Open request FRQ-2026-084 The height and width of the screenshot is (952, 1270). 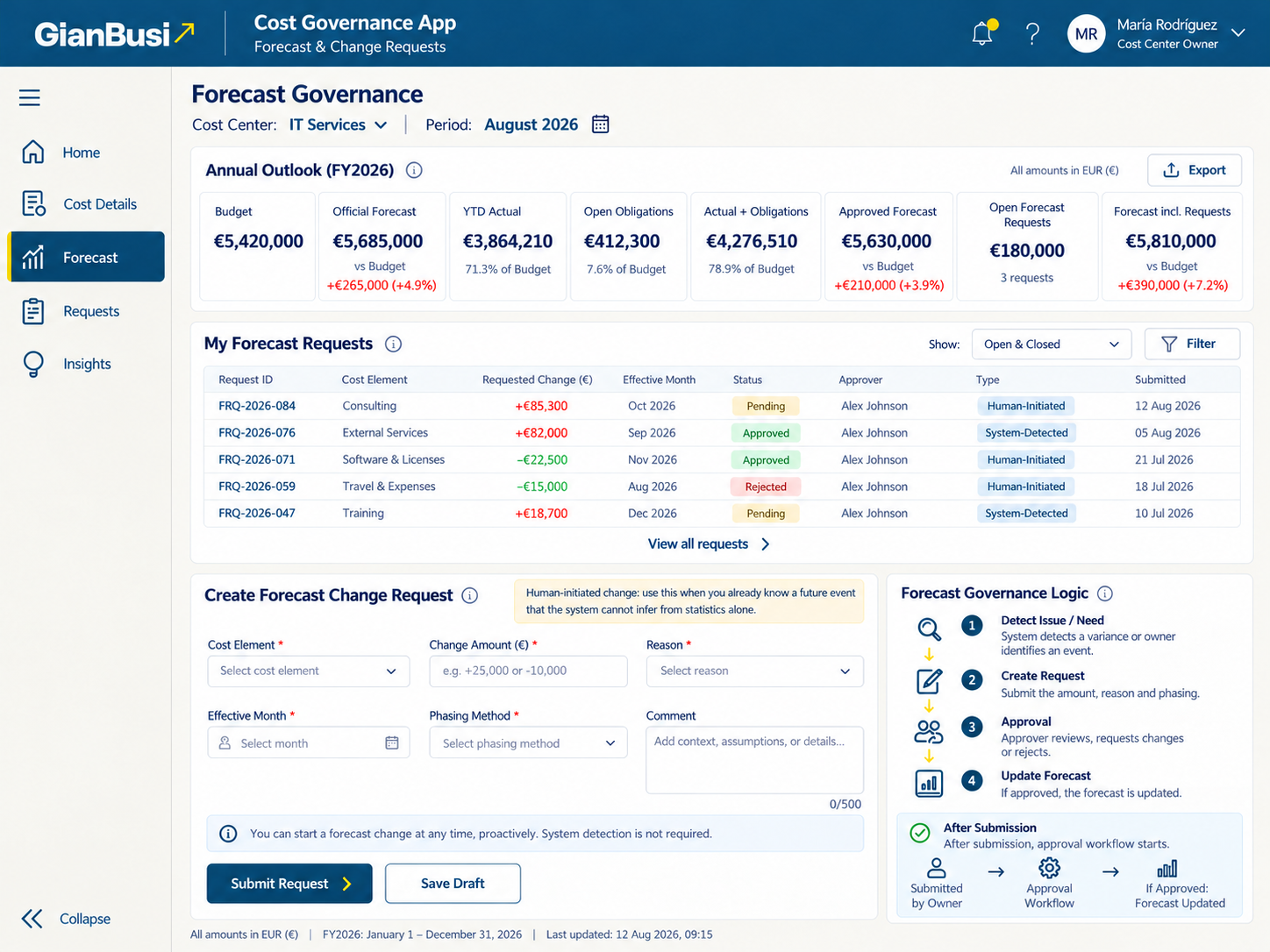click(x=257, y=406)
